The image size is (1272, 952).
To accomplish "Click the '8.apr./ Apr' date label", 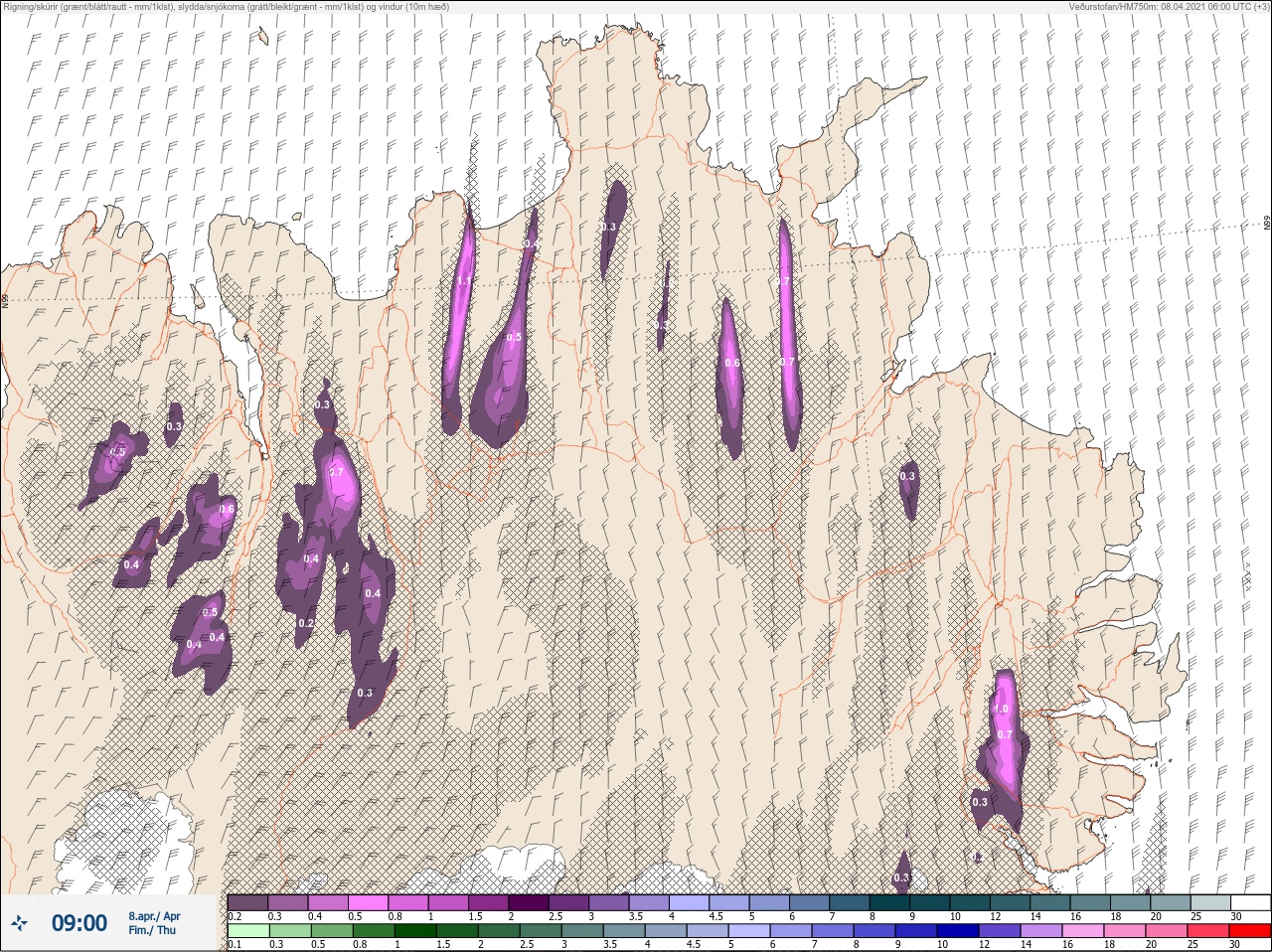I will pos(154,916).
